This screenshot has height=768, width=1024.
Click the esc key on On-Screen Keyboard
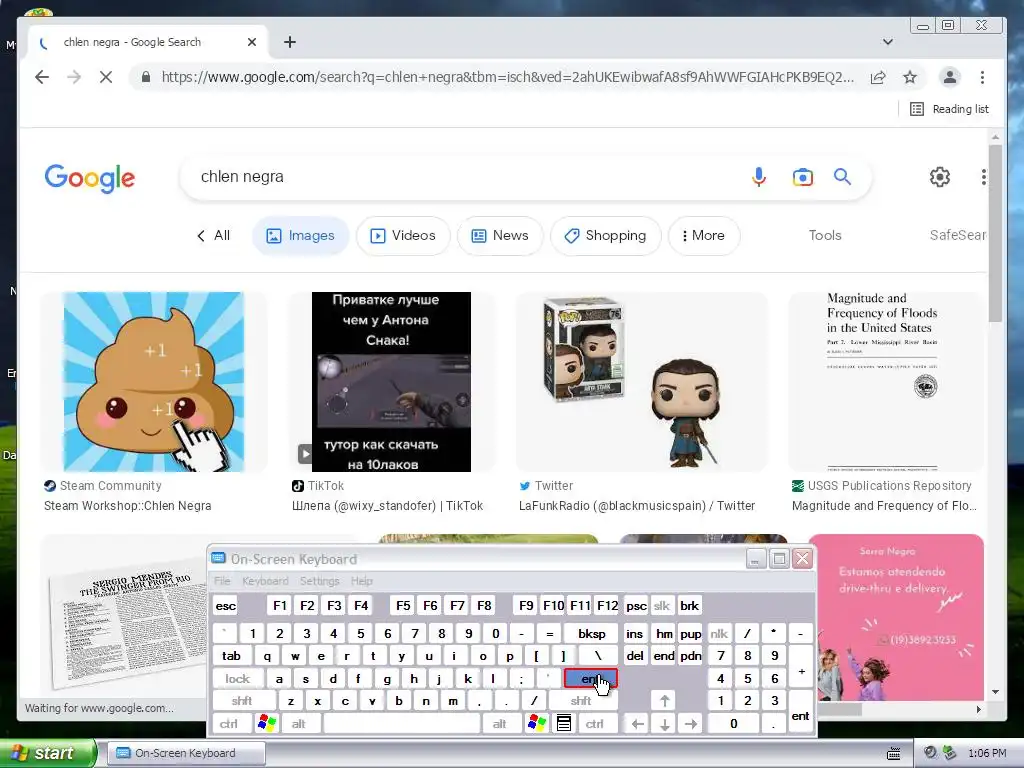click(x=225, y=606)
